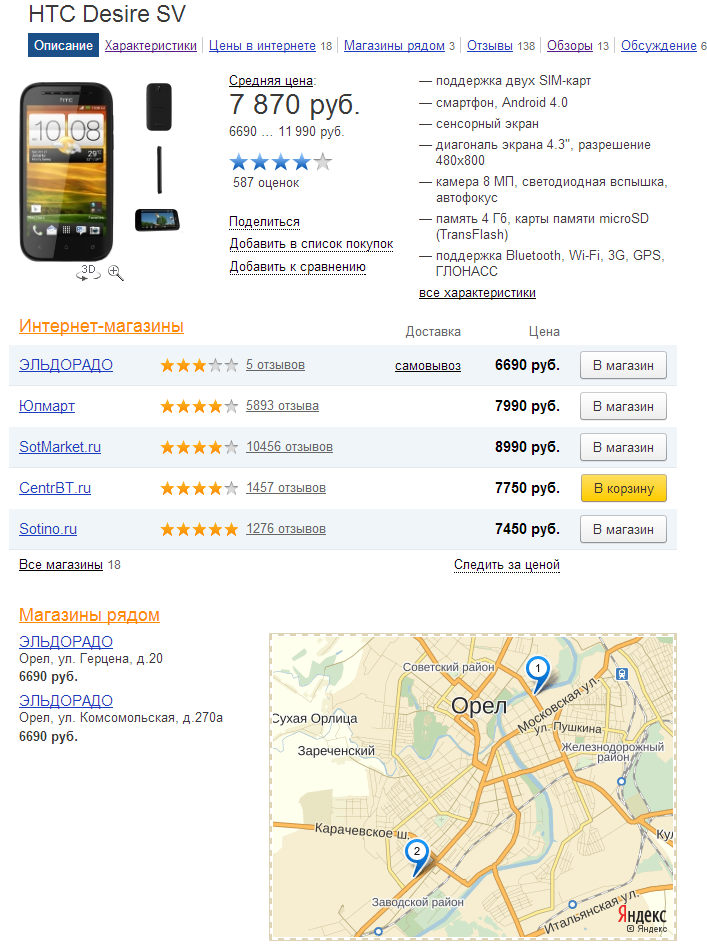Open Все магазины list link

pos(61,565)
